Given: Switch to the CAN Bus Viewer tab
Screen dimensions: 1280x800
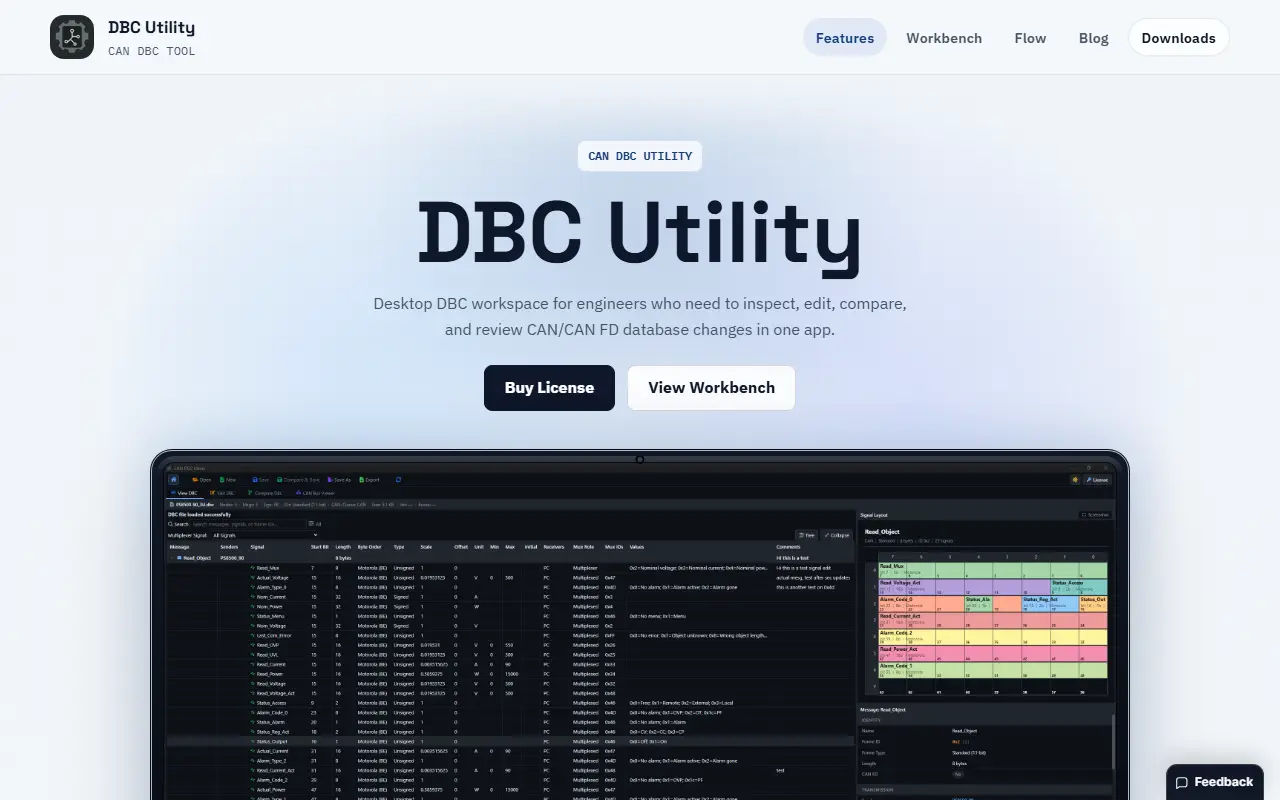Looking at the screenshot, I should (315, 493).
